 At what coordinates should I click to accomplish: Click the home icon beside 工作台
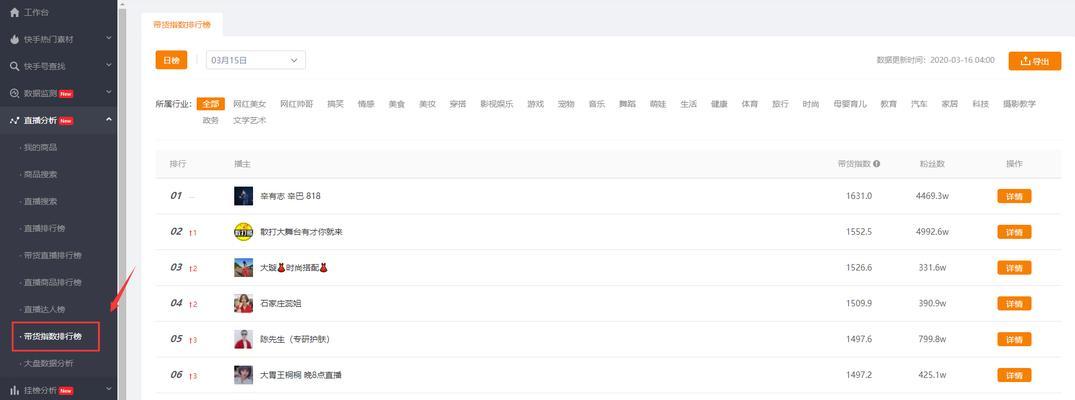pos(14,12)
